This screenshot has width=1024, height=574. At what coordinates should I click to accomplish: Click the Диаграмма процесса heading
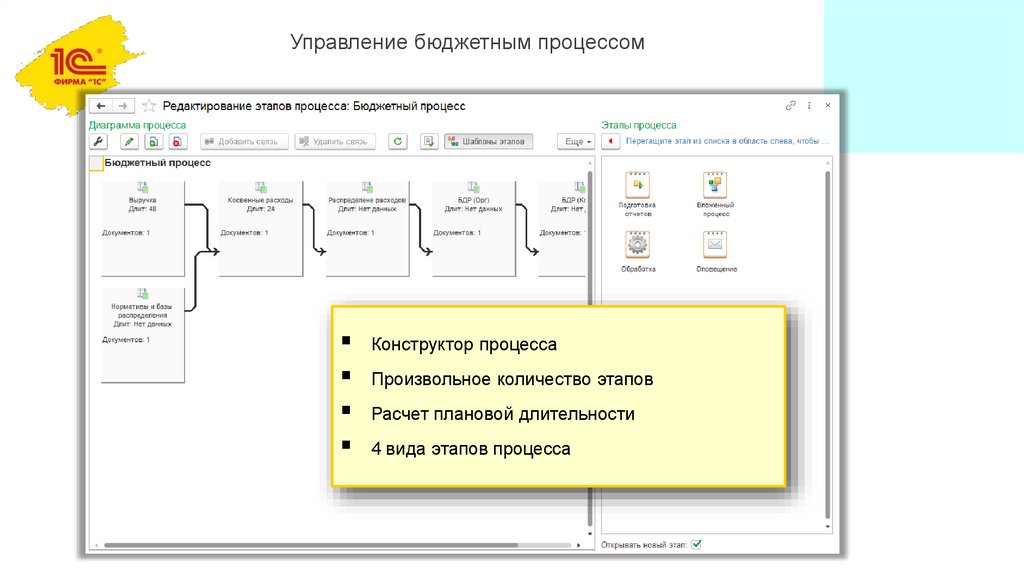point(137,125)
